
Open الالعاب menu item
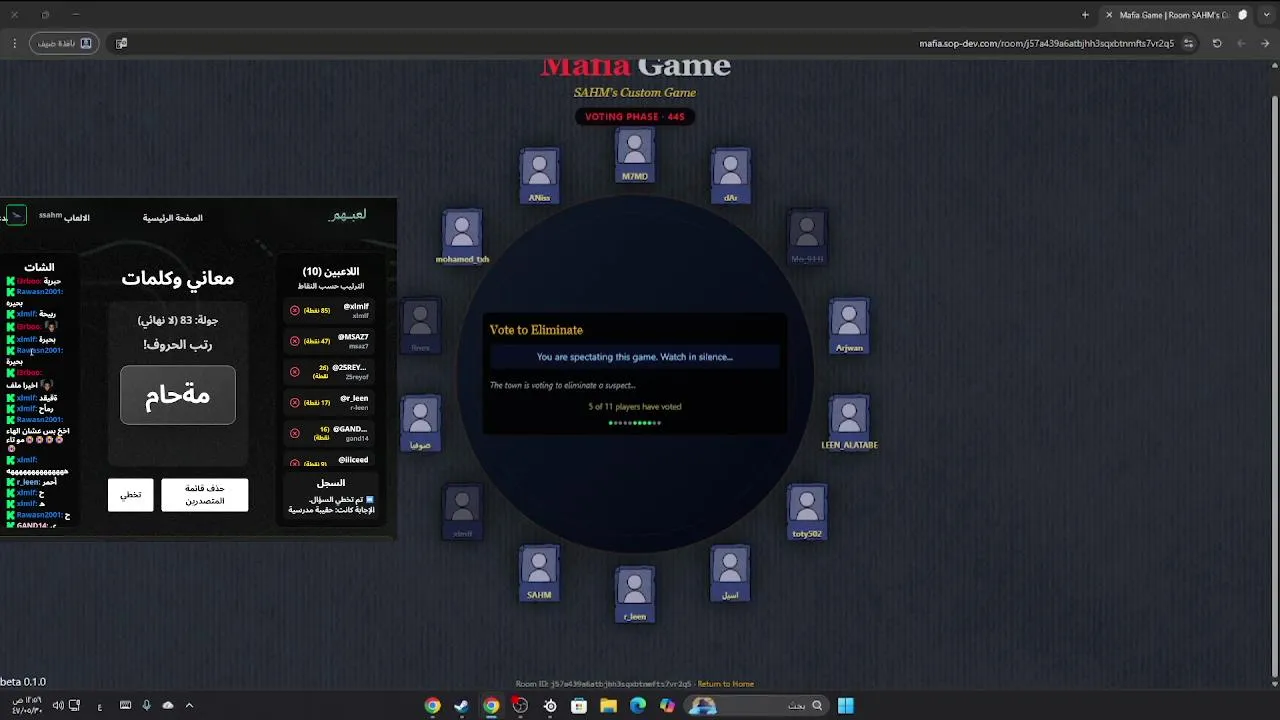tap(77, 218)
